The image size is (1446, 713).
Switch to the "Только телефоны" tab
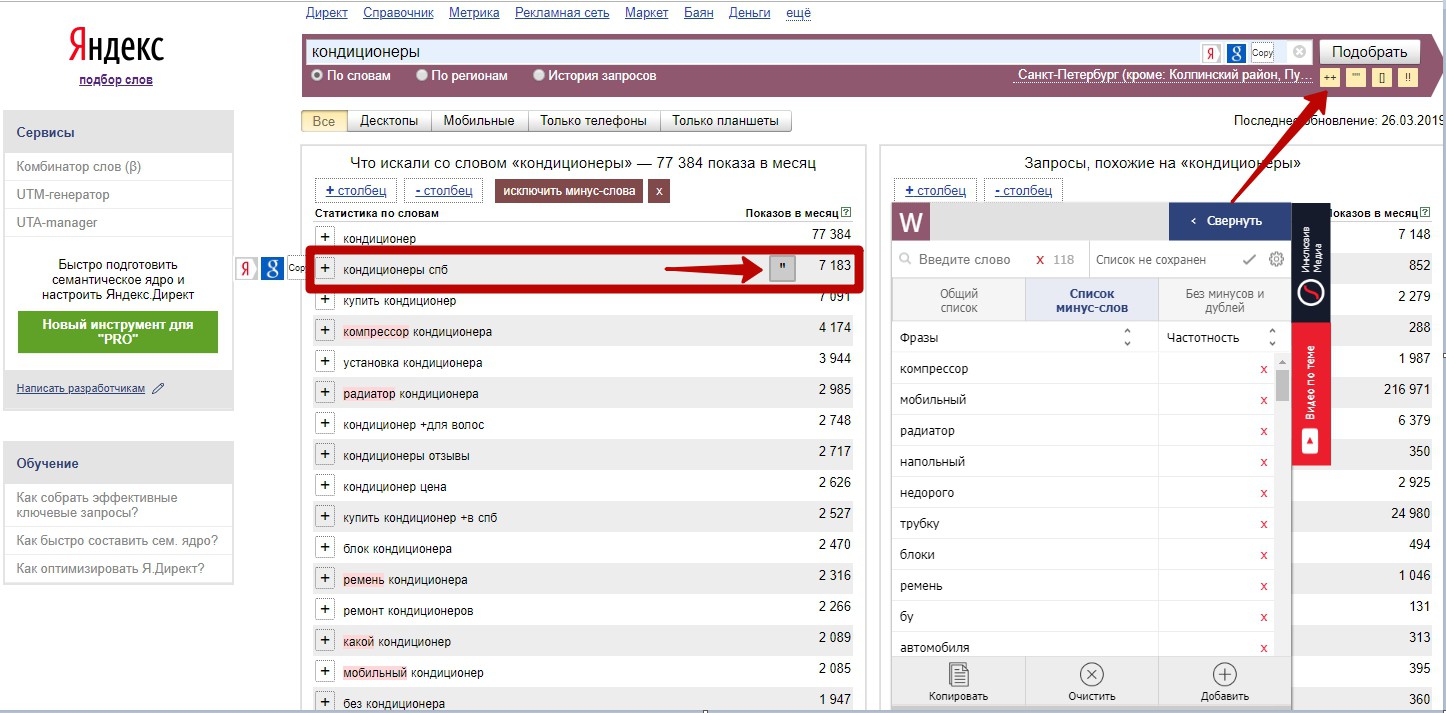[x=594, y=121]
